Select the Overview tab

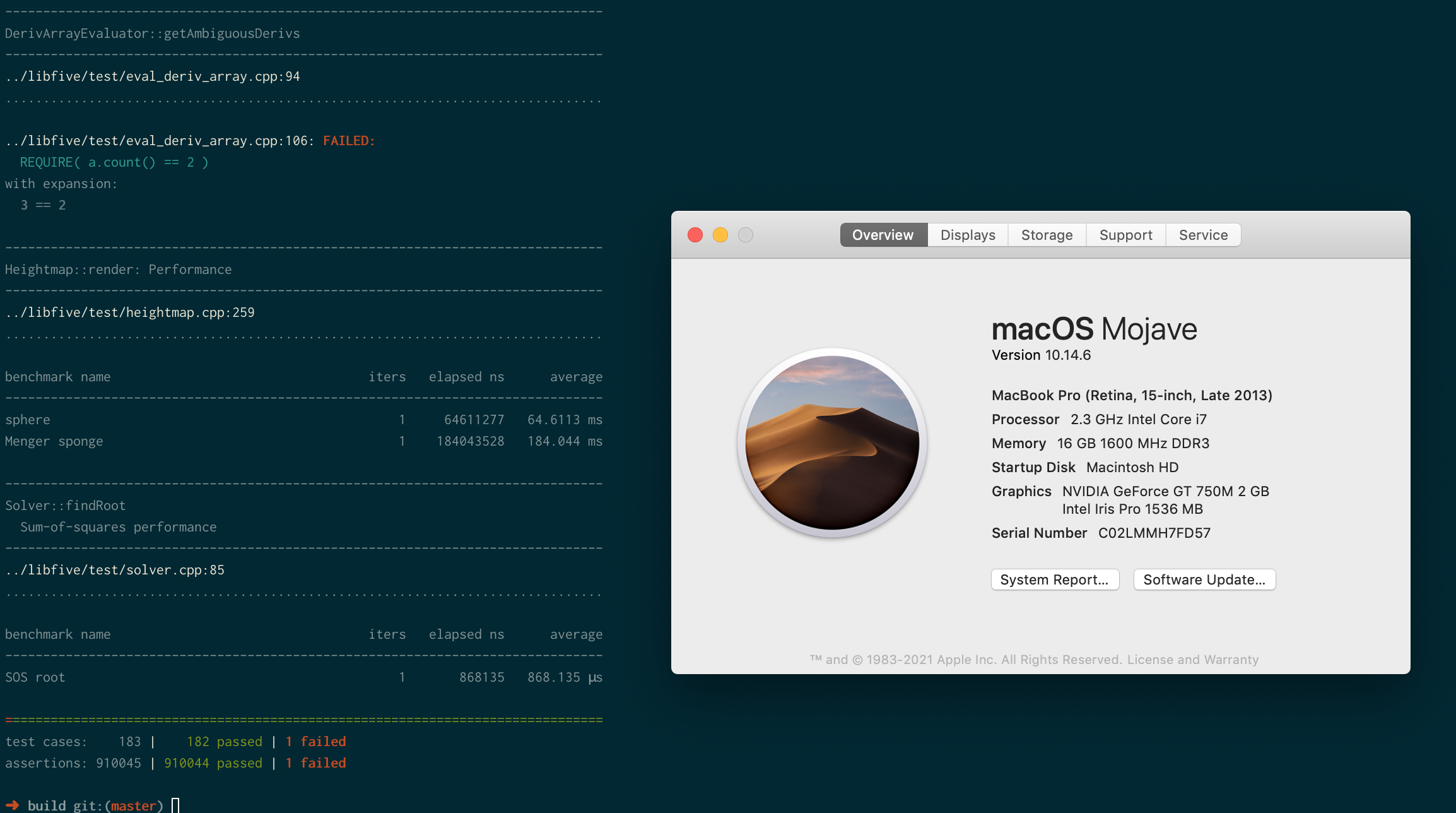(883, 234)
